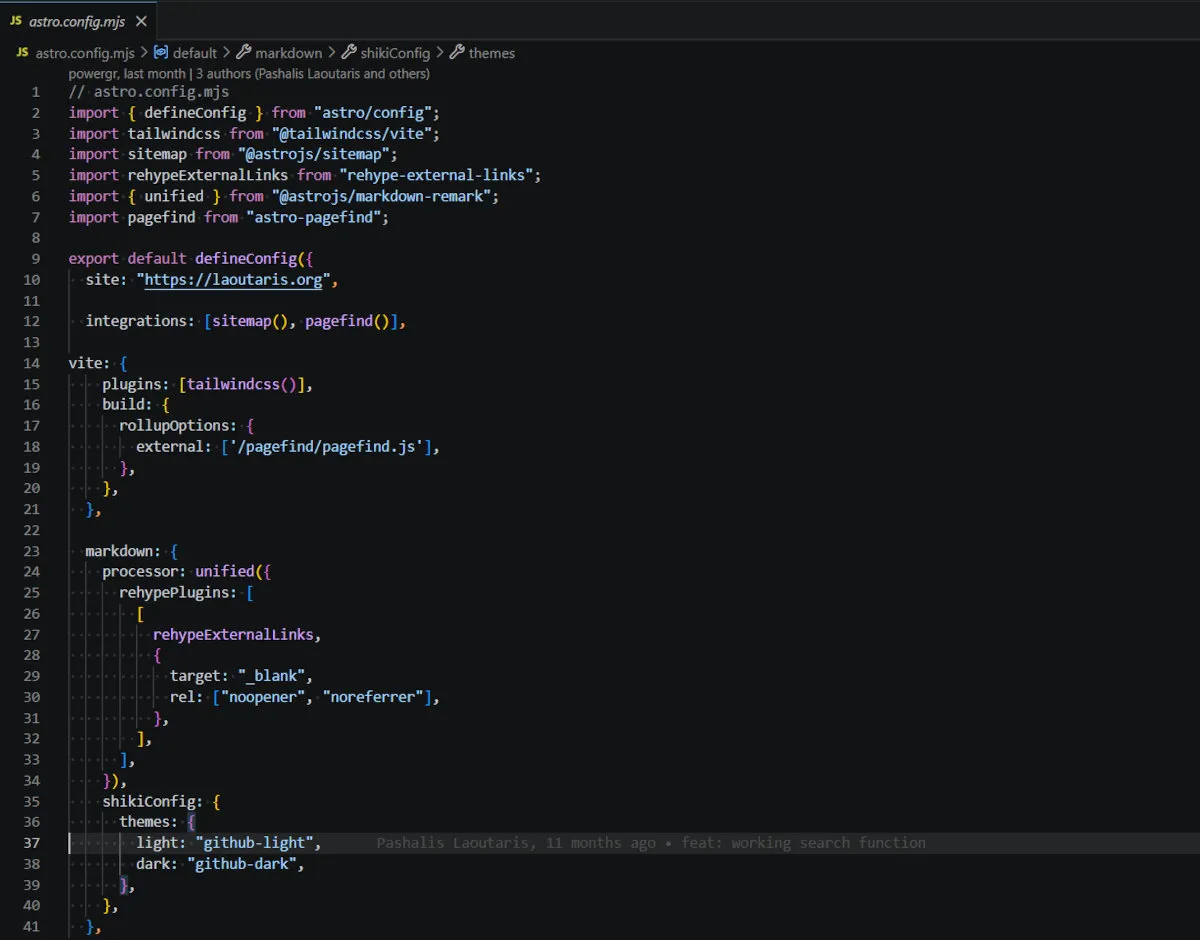
Task: Click the '/pagefind/pagefind.js' string
Action: 326,447
